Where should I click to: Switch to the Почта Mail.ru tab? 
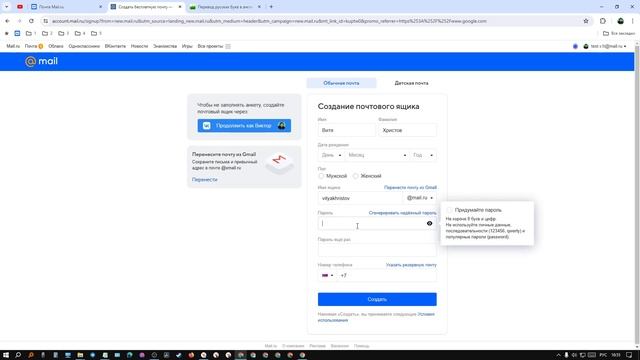point(65,7)
